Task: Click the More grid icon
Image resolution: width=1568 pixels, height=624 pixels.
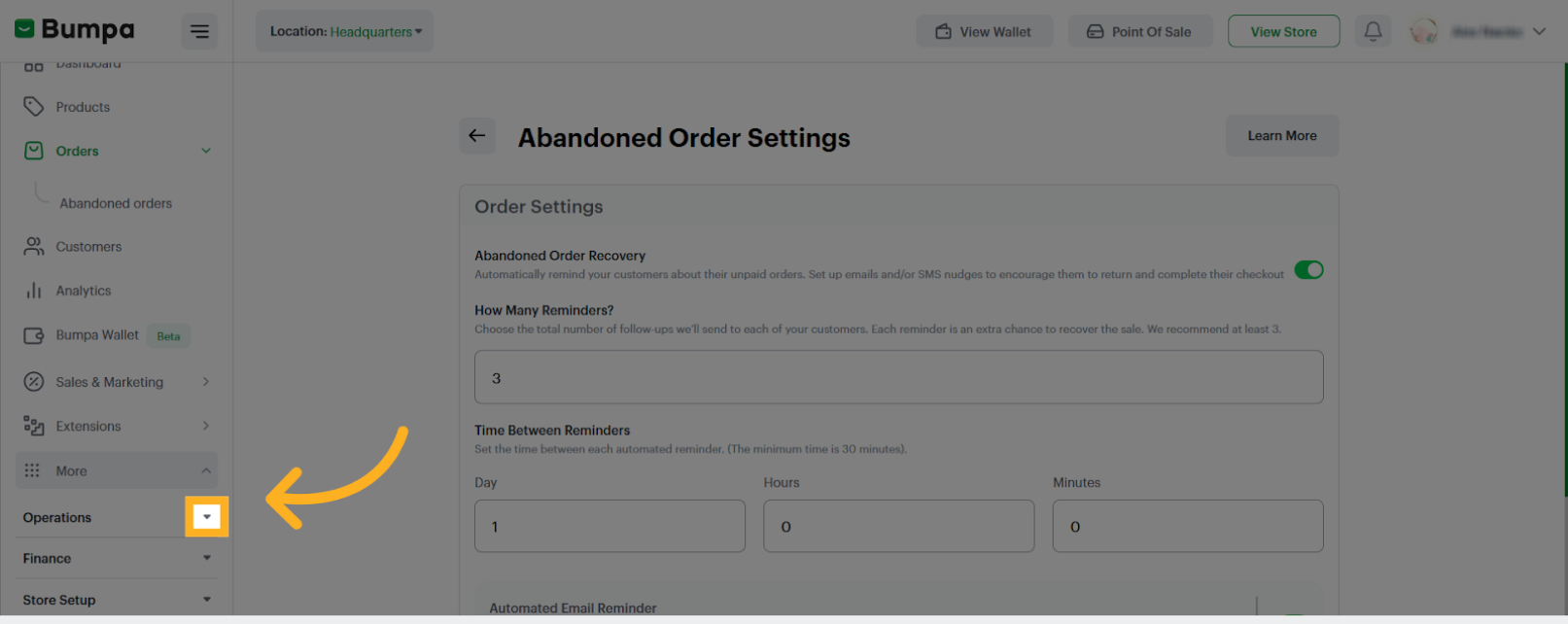Action: tap(32, 470)
